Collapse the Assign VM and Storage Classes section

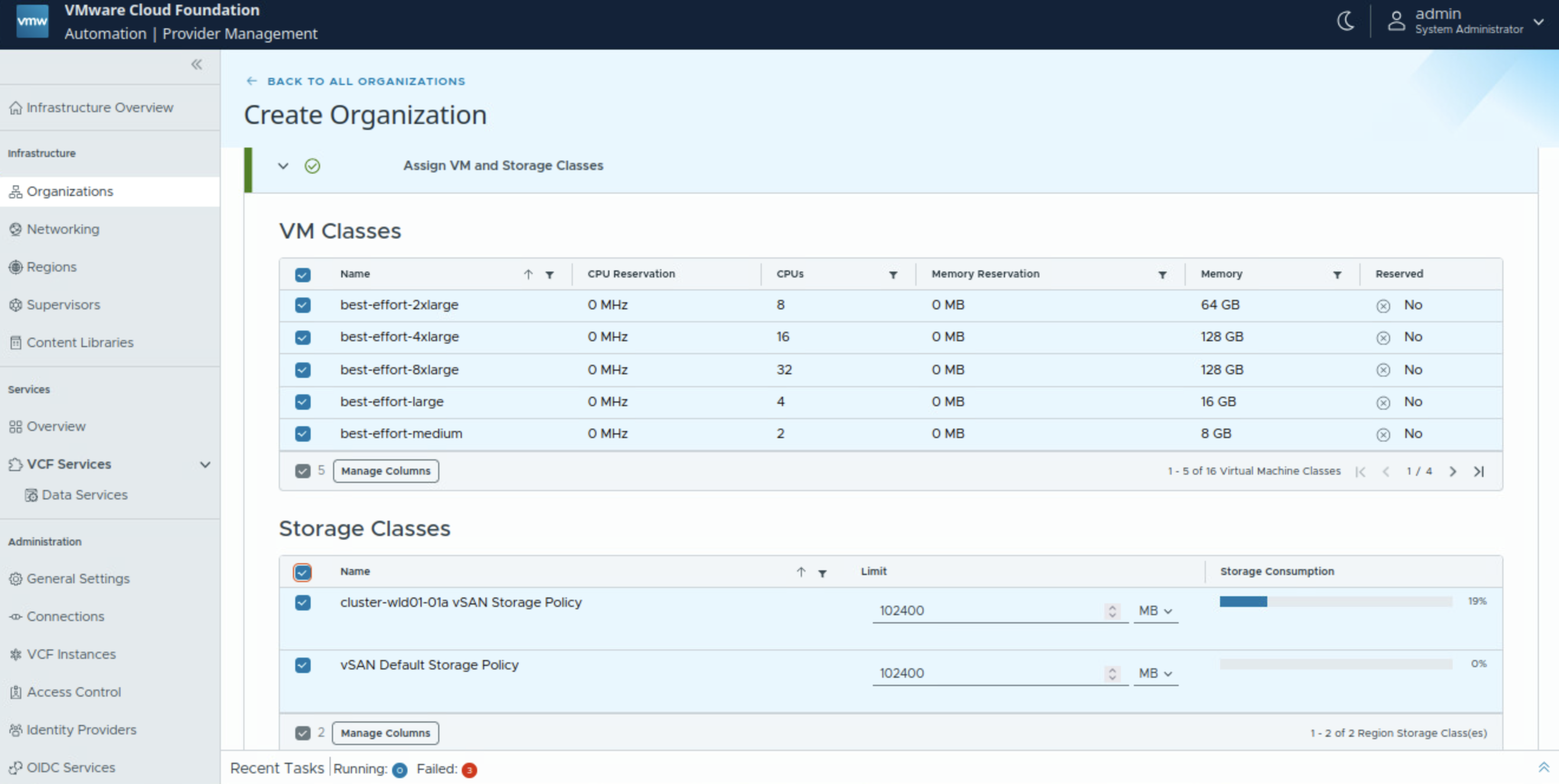click(x=283, y=166)
